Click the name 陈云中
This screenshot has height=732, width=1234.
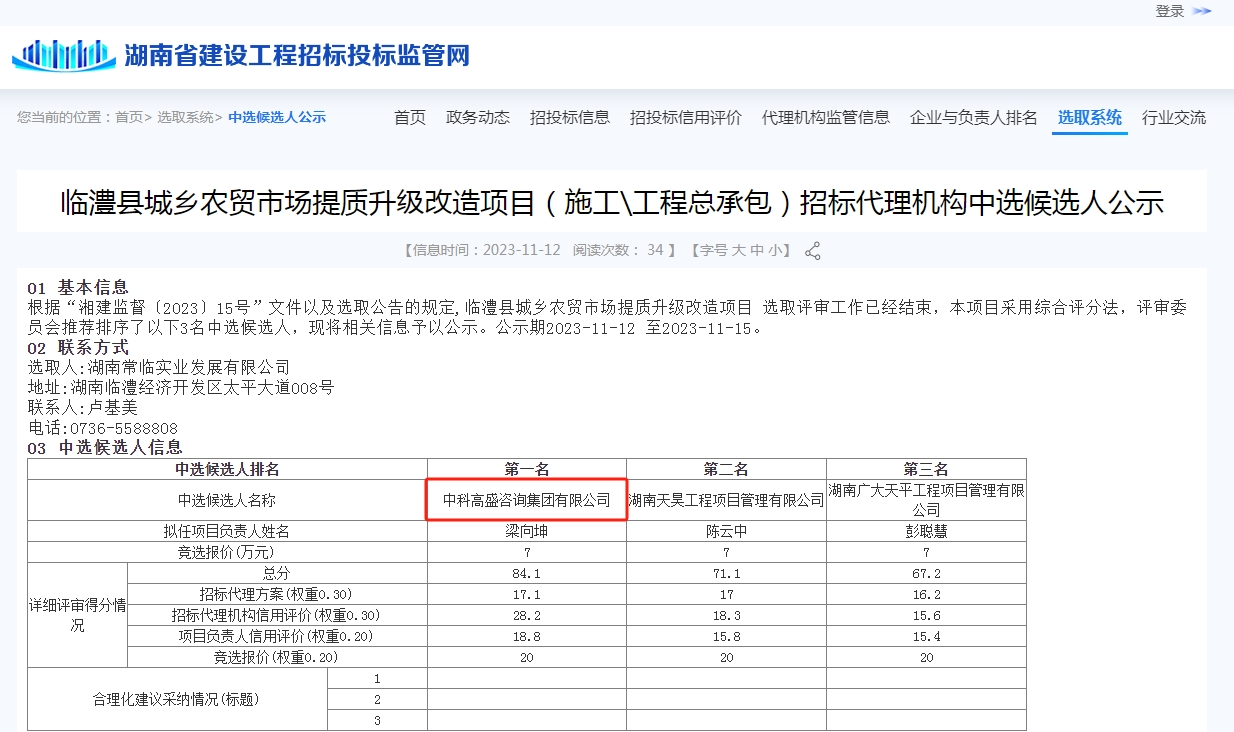coord(726,531)
